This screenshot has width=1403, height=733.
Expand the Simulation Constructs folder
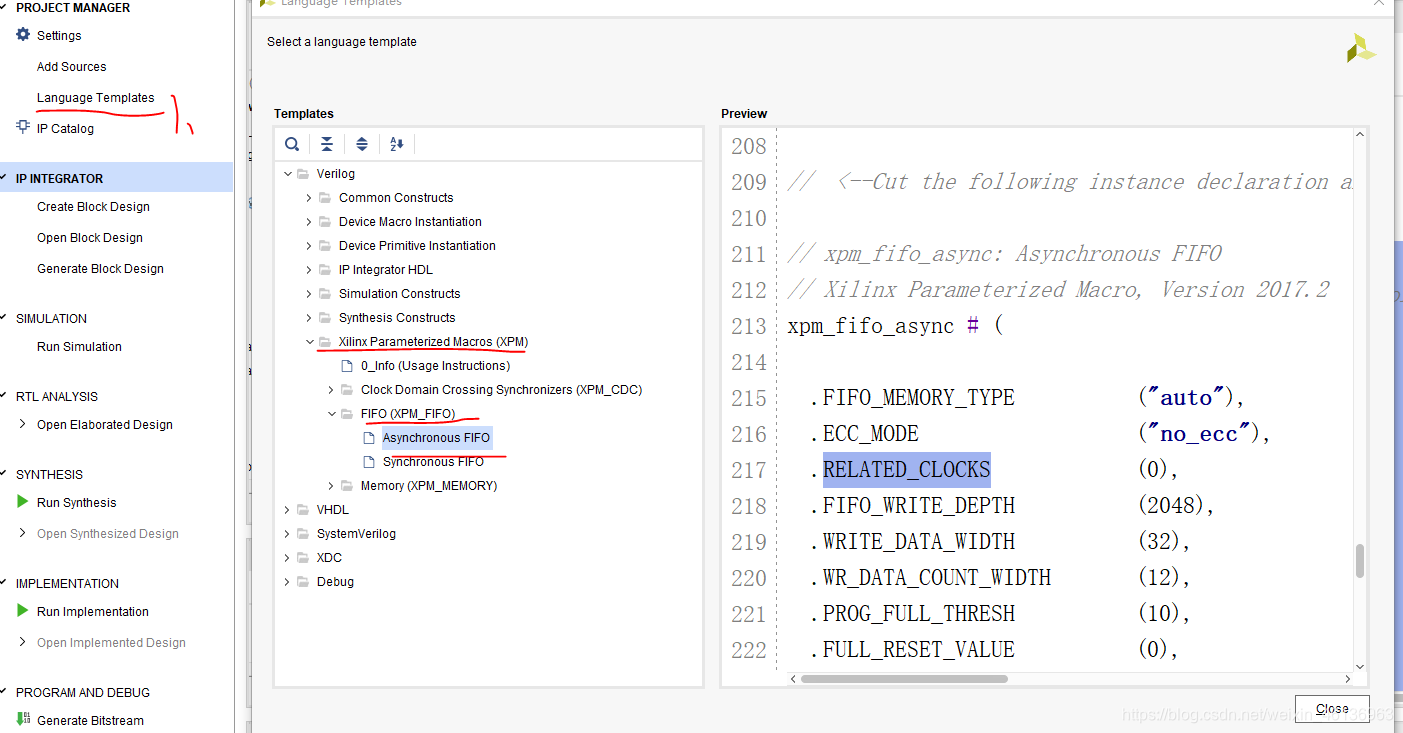click(309, 294)
